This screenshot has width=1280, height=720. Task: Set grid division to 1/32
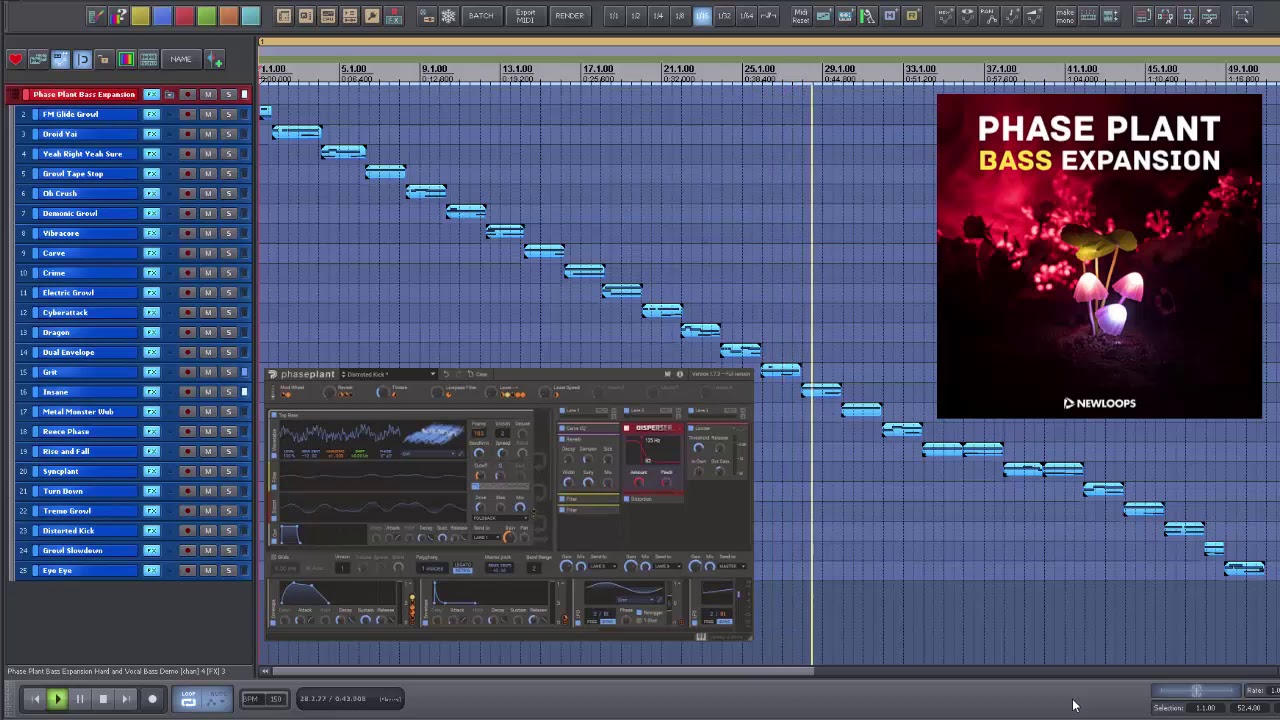[x=724, y=16]
